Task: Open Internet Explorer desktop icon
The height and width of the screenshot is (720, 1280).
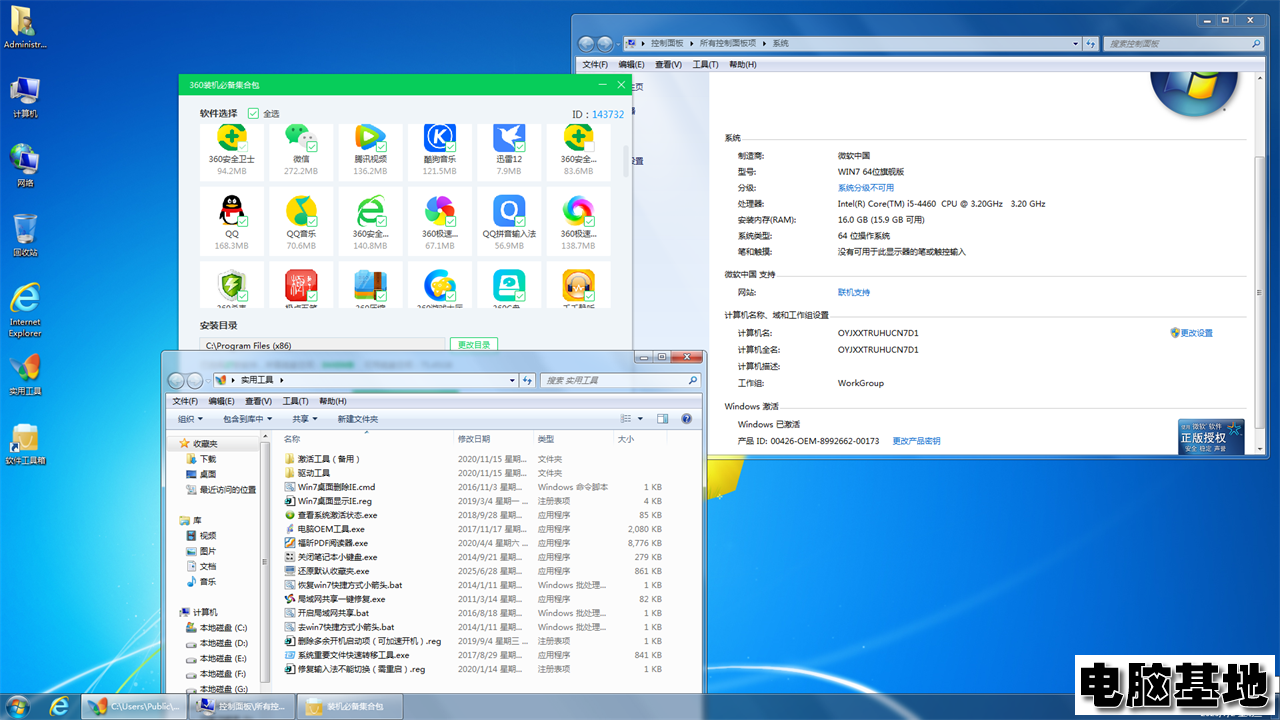Action: pos(25,310)
